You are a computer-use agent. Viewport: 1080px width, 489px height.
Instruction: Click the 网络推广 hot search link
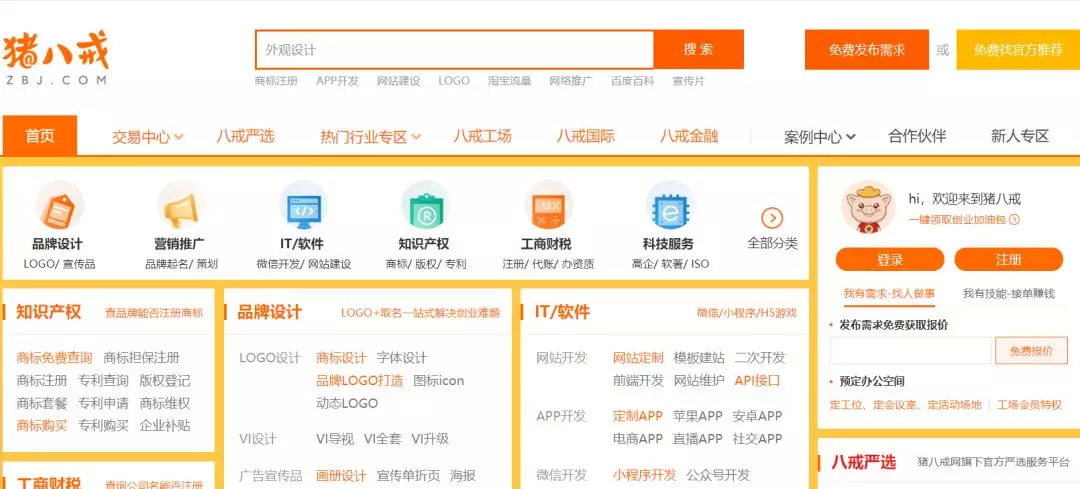pyautogui.click(x=571, y=81)
